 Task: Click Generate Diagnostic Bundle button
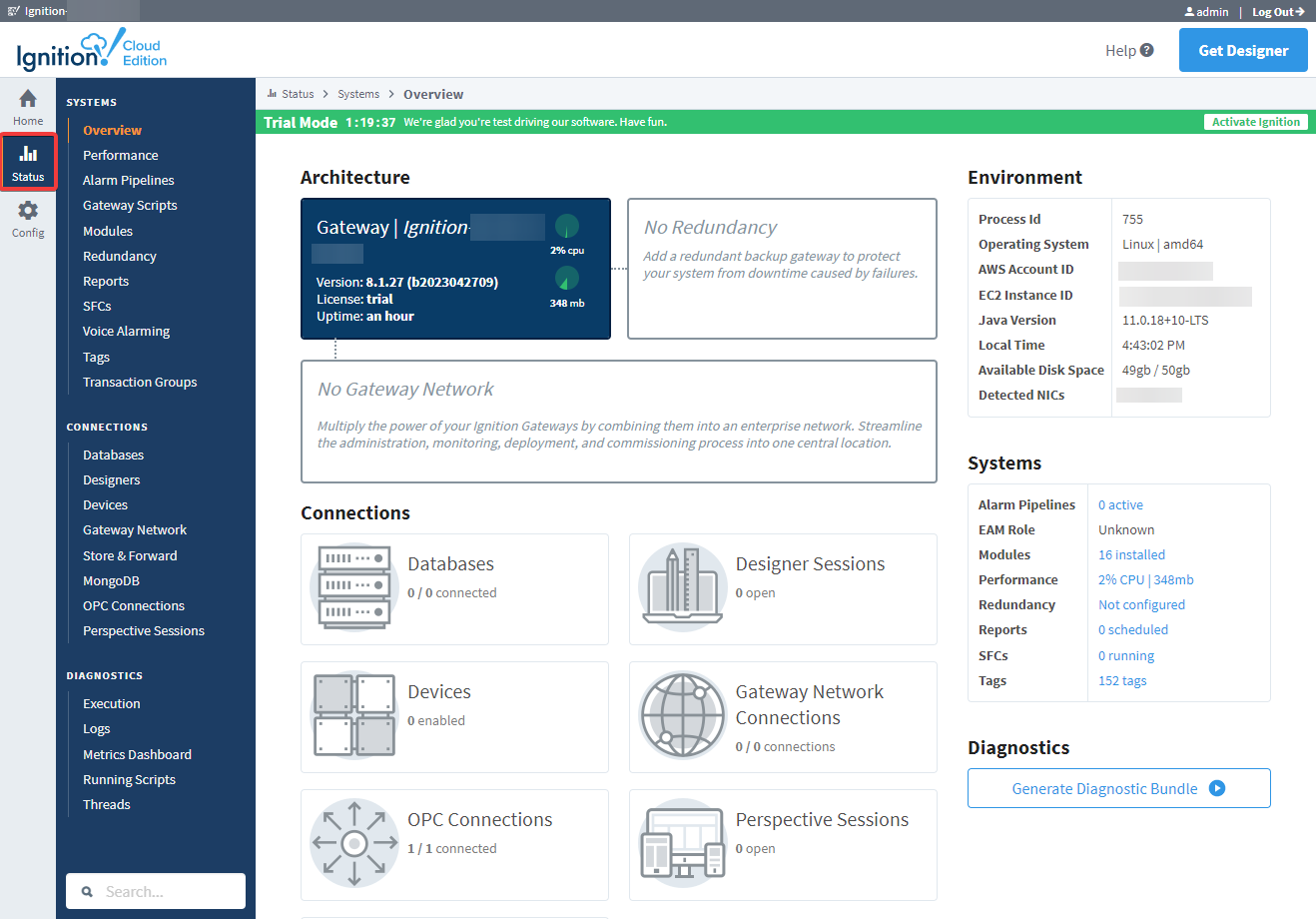tap(1118, 788)
